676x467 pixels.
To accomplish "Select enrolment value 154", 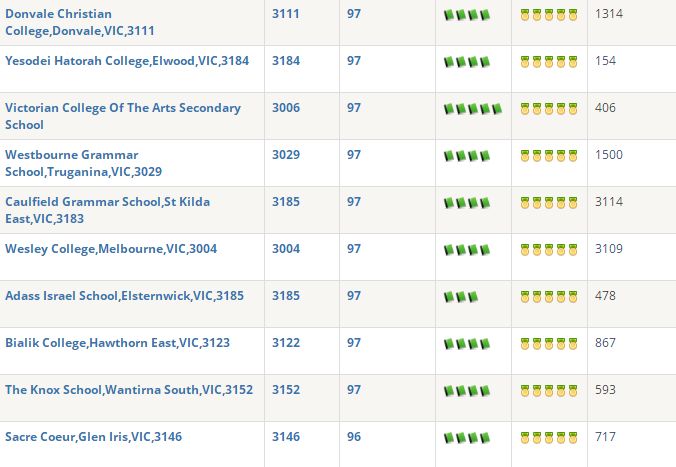I will pos(605,61).
